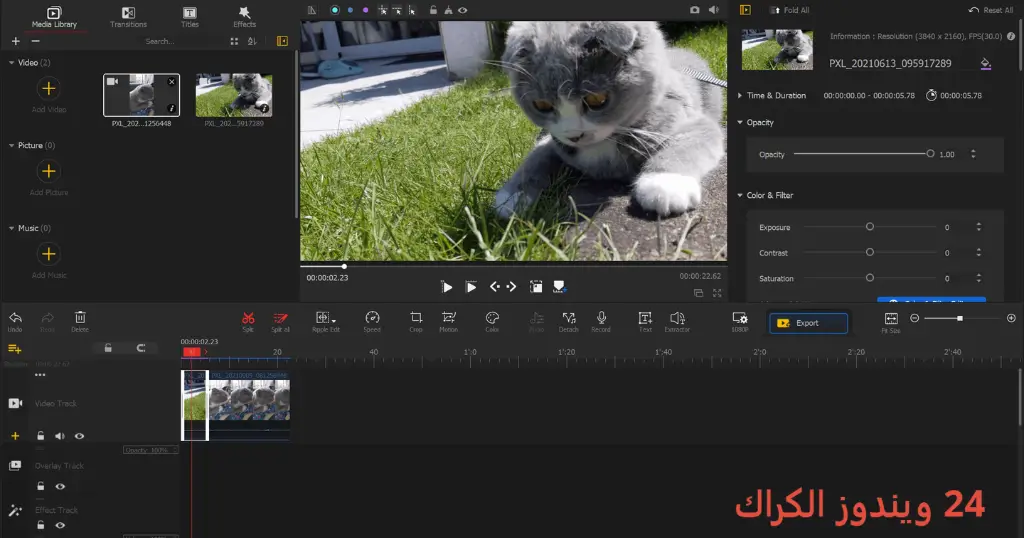Collapse the Picture (0) section
The width and height of the screenshot is (1024, 538).
pyautogui.click(x=11, y=146)
